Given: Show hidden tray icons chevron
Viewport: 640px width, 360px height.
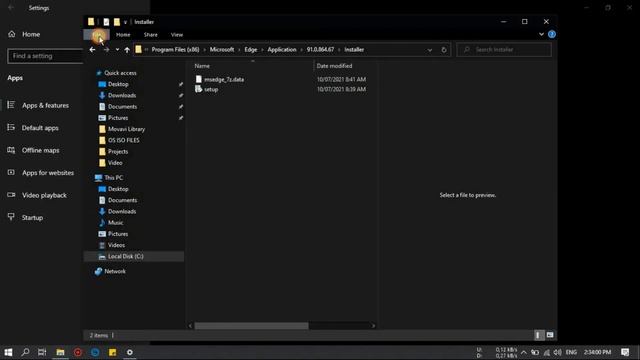Looking at the screenshot, I should [x=524, y=352].
